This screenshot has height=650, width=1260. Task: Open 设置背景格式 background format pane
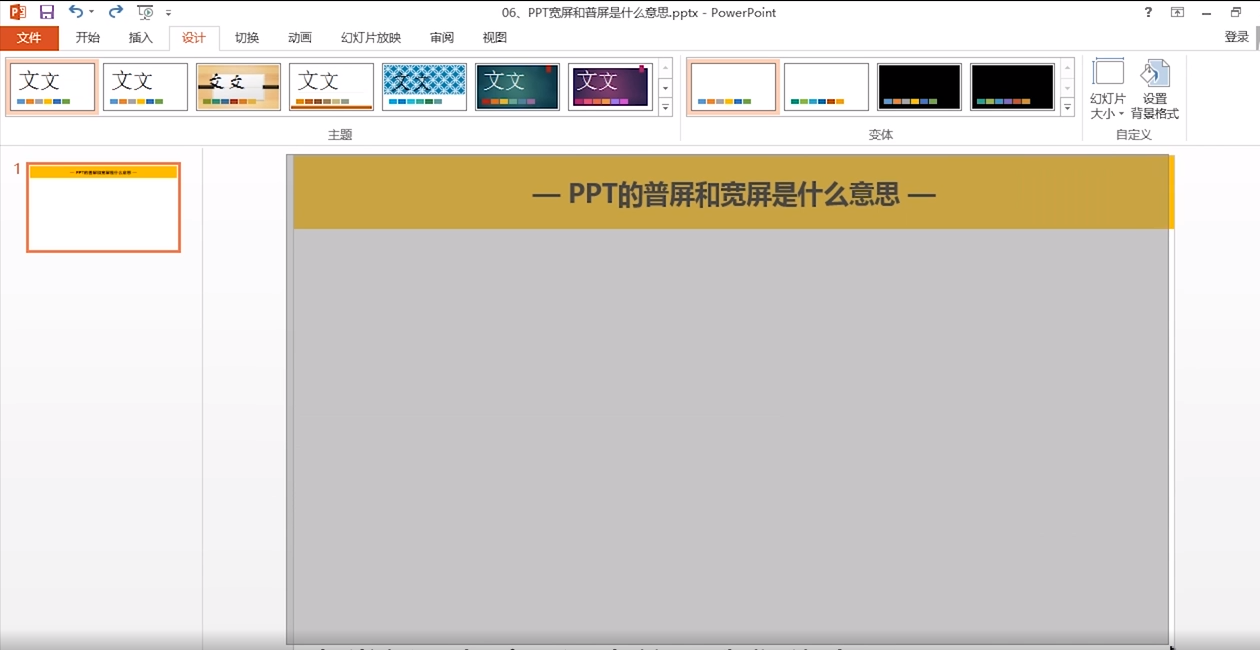tap(1155, 89)
